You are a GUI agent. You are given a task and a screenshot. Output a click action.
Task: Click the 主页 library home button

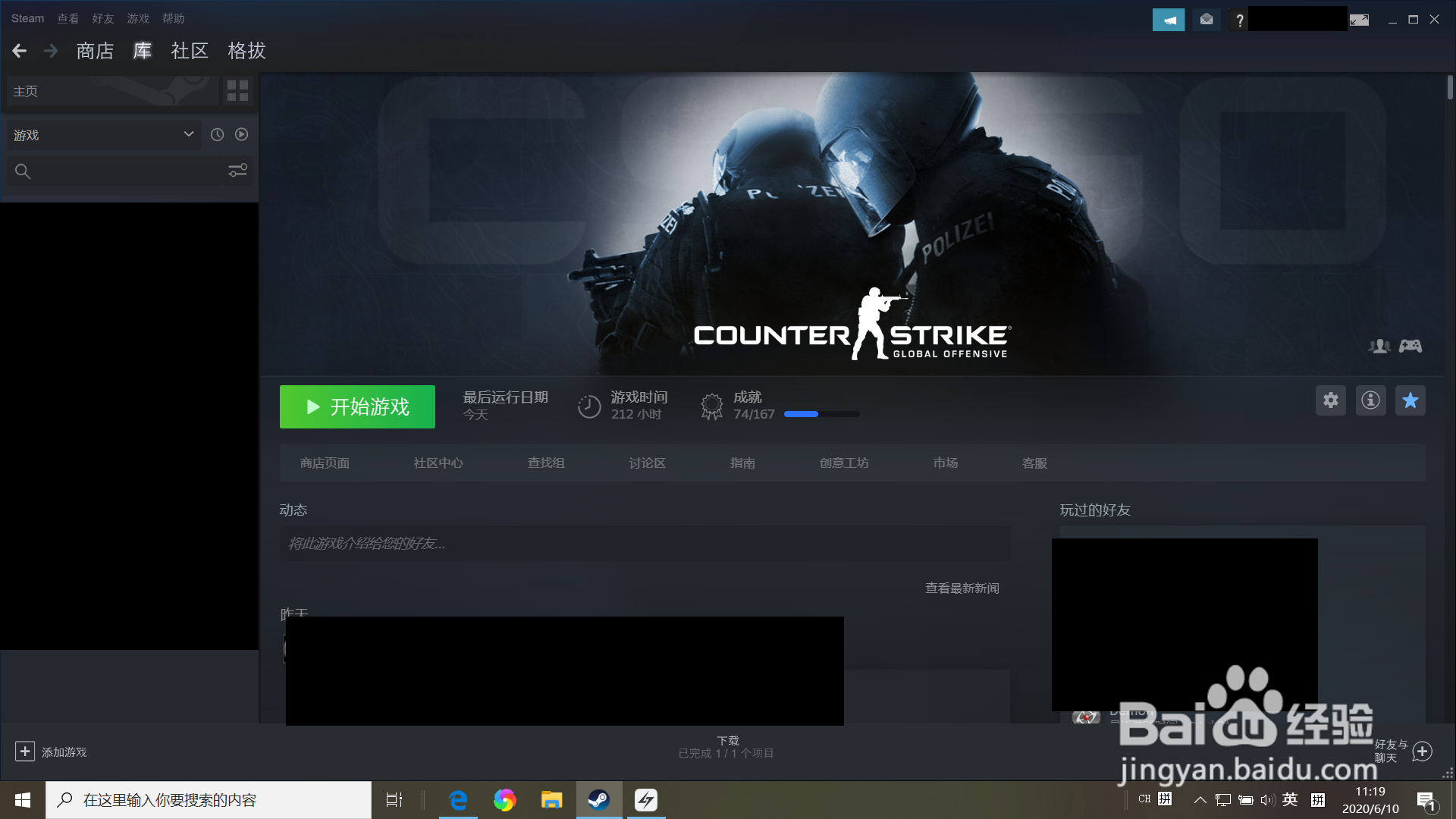coord(113,91)
